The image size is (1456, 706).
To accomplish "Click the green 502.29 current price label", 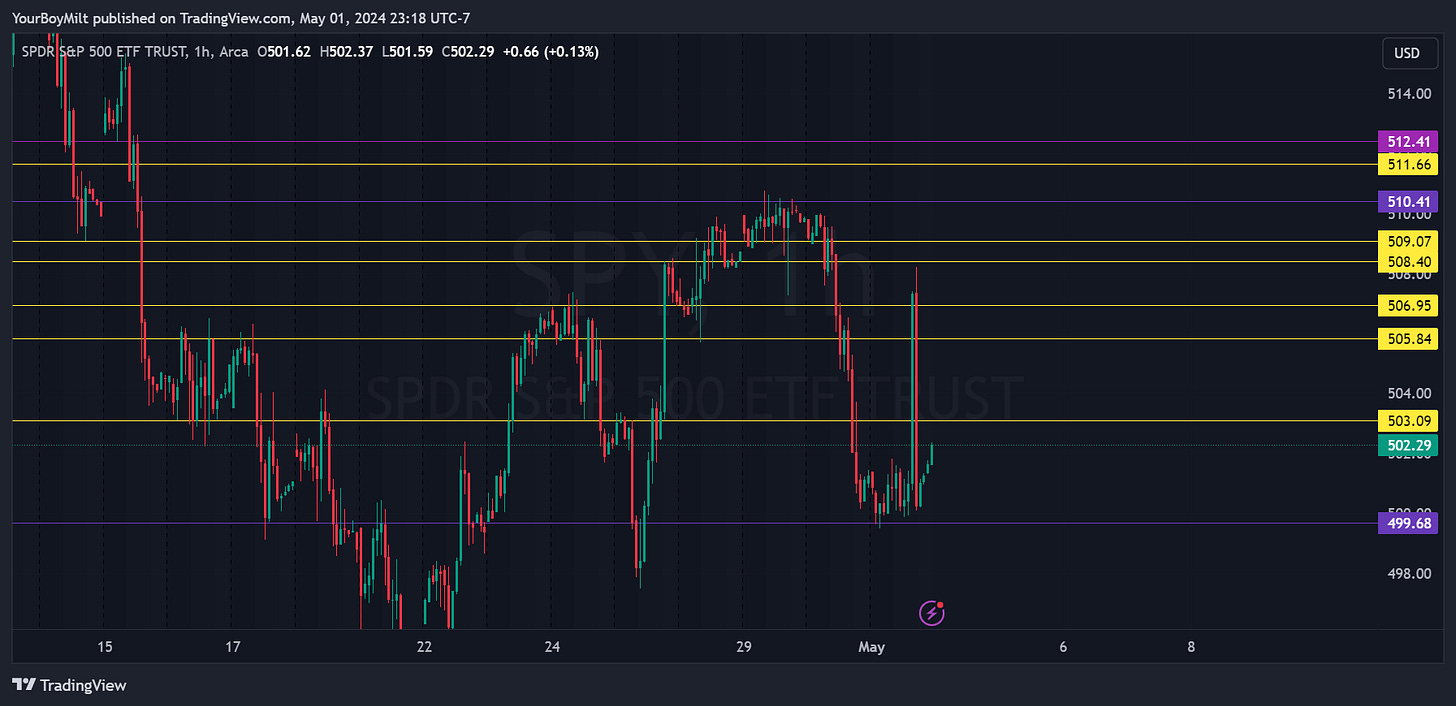I will pos(1407,445).
